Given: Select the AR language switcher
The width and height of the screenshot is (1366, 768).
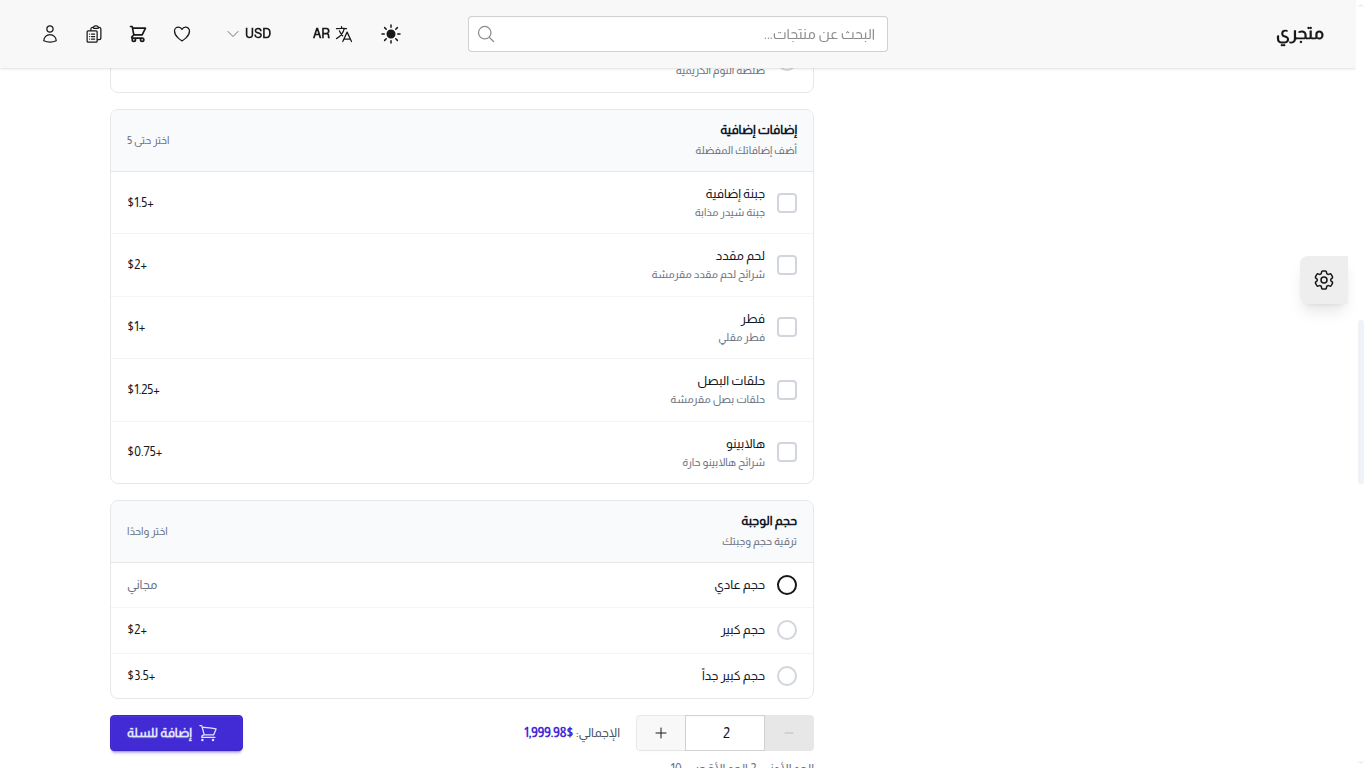Looking at the screenshot, I should click(x=321, y=33).
